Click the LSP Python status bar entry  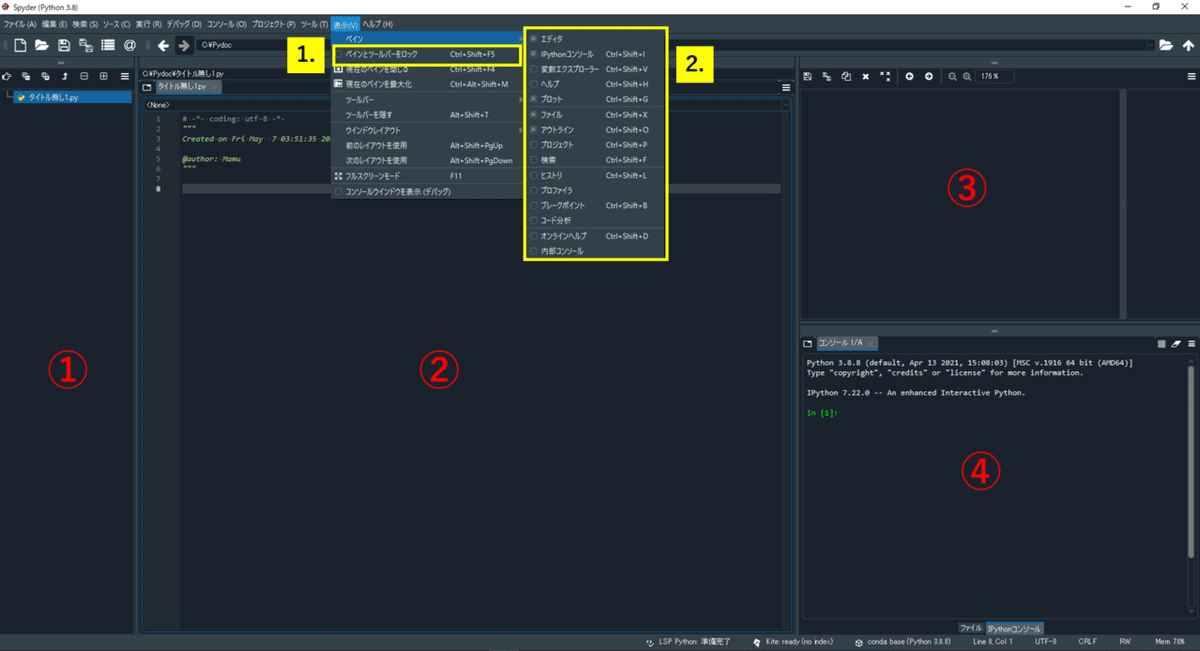(x=686, y=641)
